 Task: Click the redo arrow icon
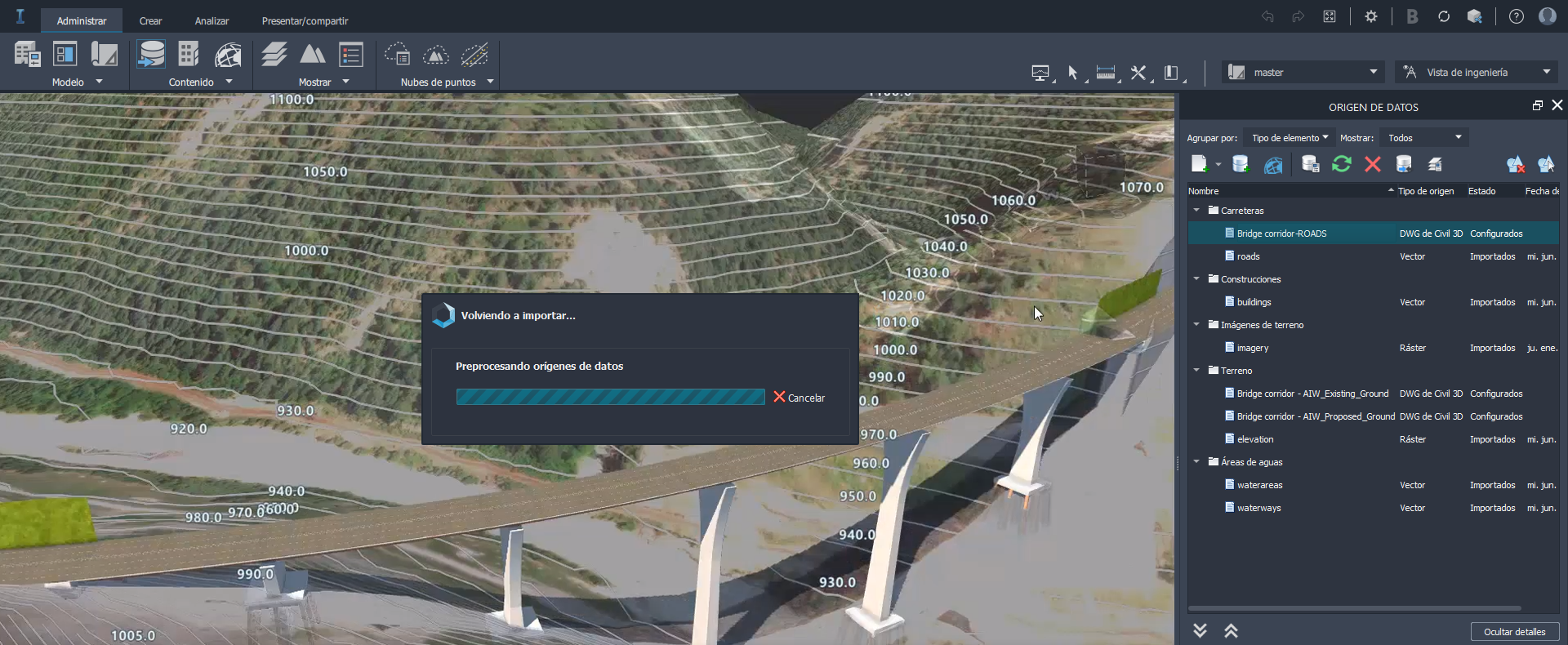pos(1298,16)
